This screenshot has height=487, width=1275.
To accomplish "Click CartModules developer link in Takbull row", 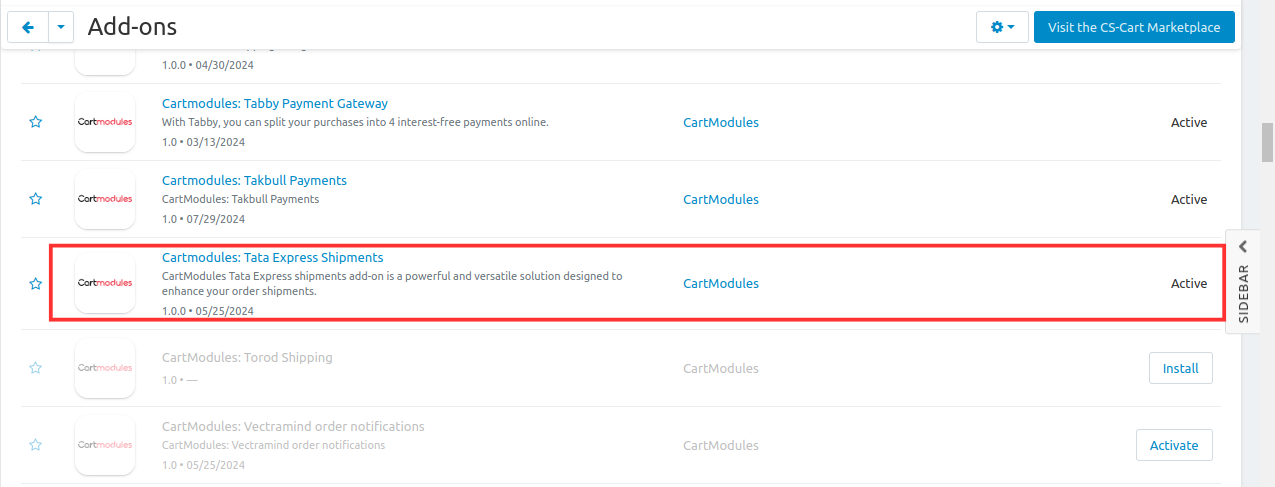I will 721,199.
